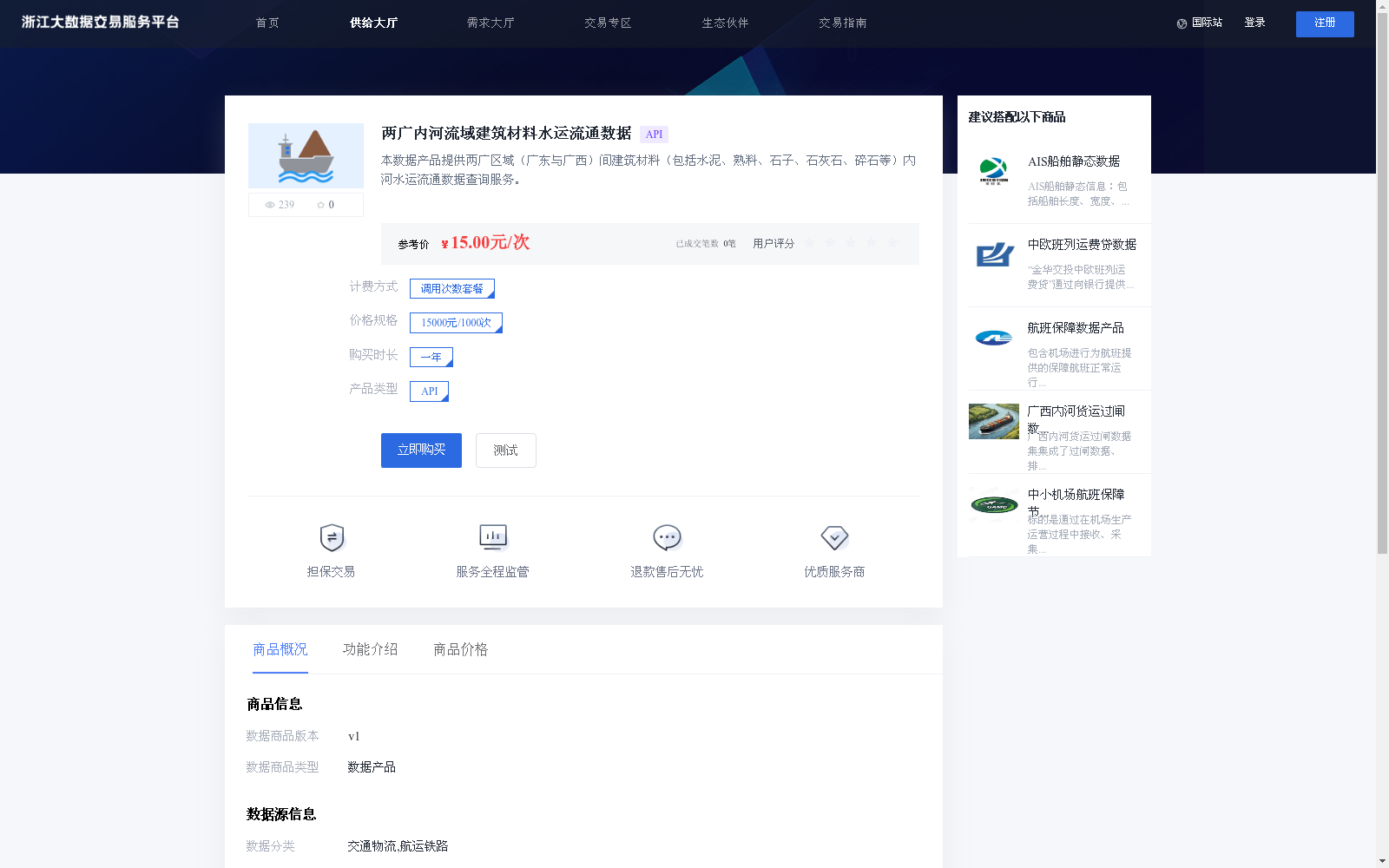Click the v1 version value
Screen dimensions: 1389x868
(353, 737)
